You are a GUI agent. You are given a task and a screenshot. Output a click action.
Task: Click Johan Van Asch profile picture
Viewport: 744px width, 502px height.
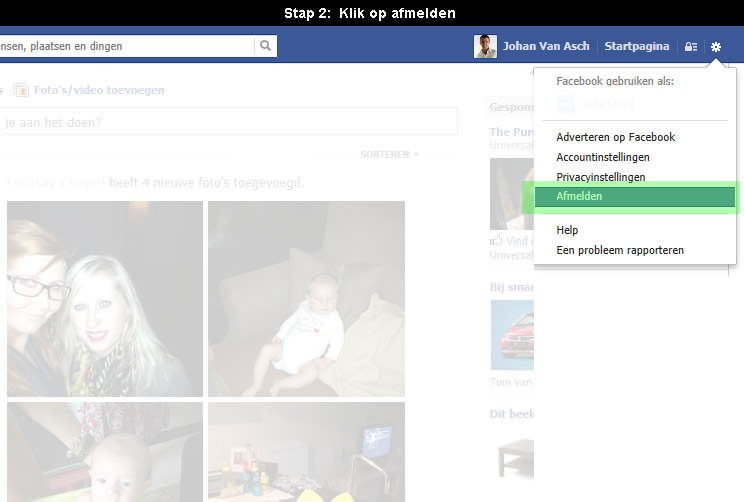click(x=485, y=46)
